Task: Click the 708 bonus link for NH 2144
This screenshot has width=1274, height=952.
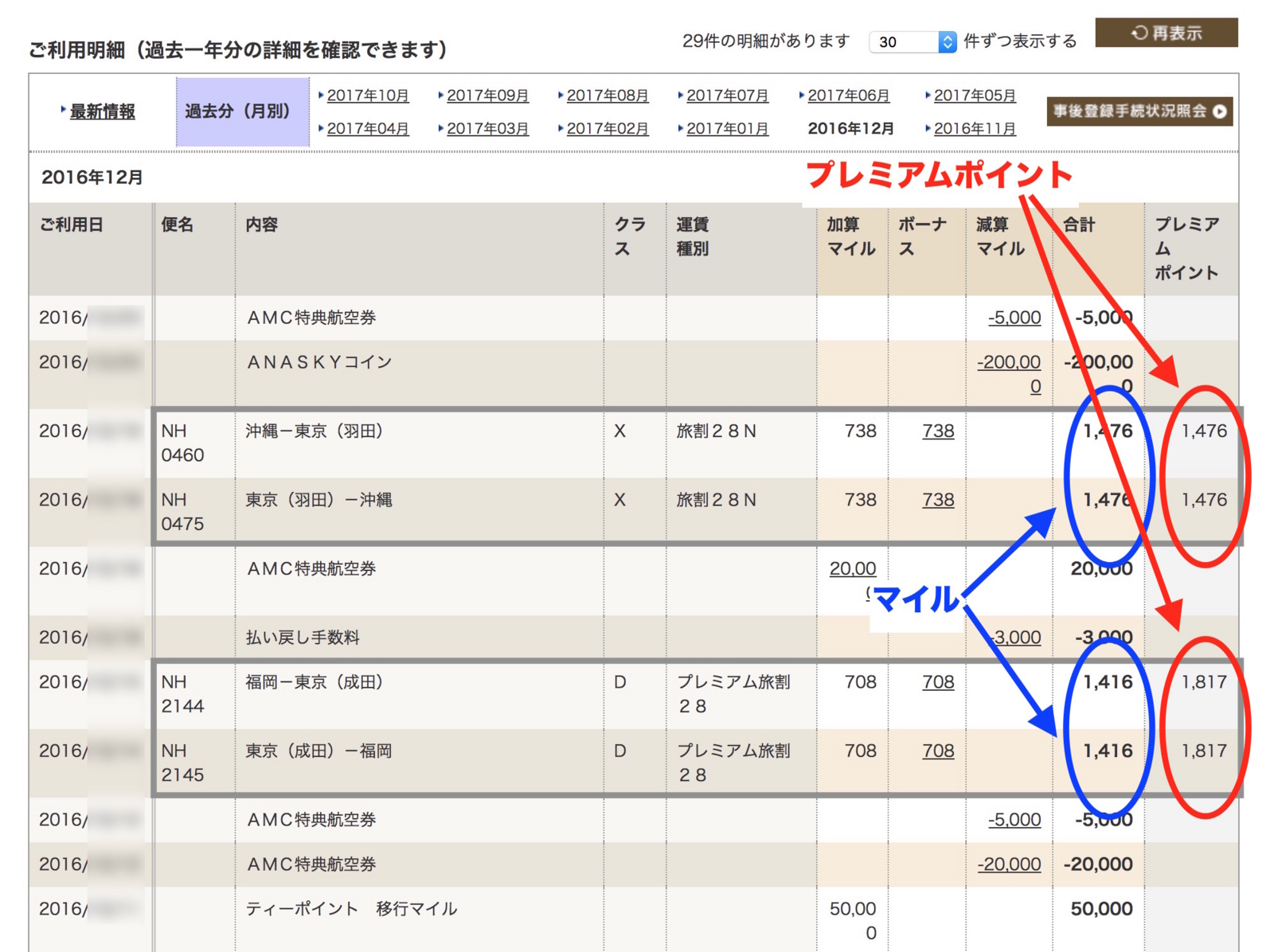Action: 938,682
